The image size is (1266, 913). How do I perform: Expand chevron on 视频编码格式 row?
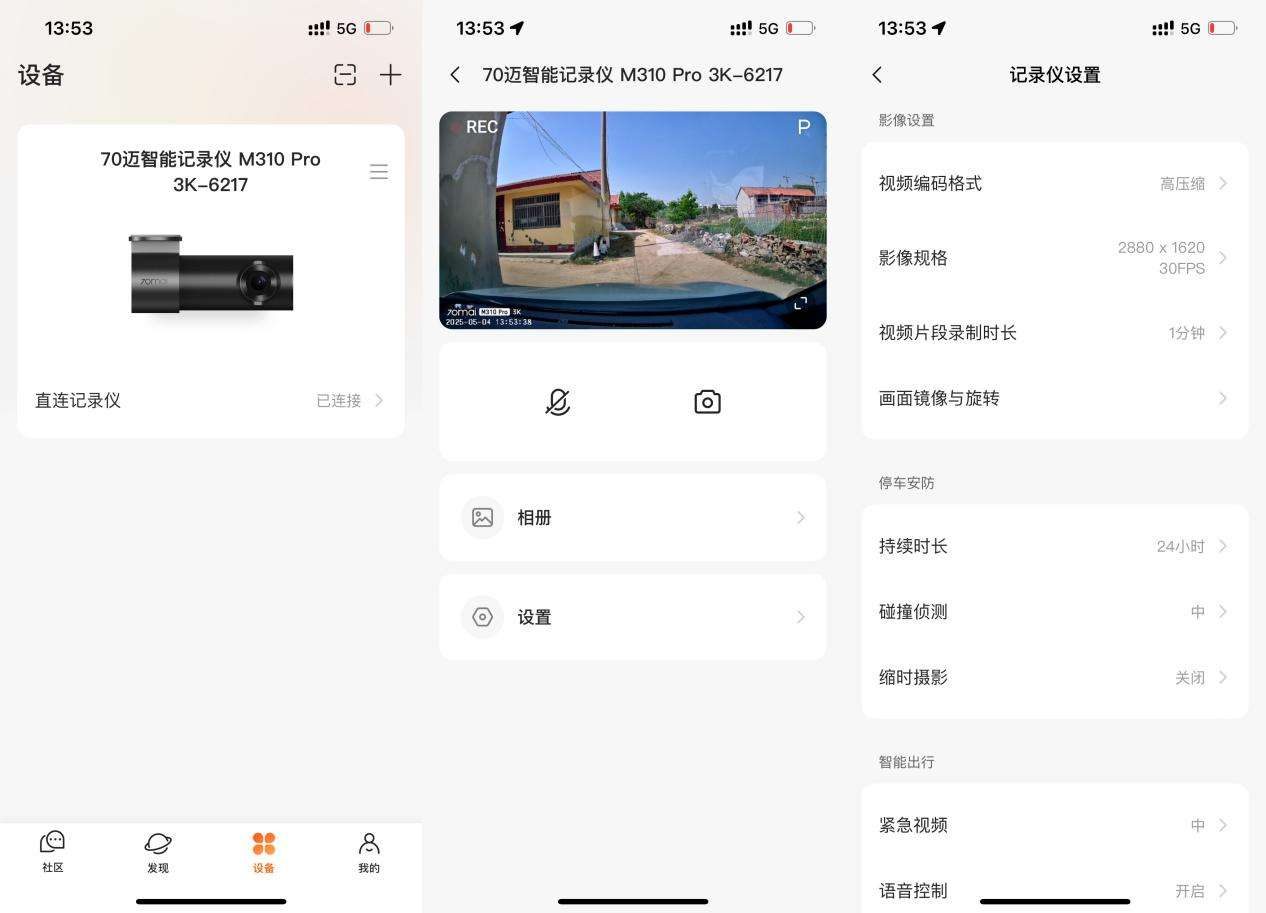coord(1223,183)
